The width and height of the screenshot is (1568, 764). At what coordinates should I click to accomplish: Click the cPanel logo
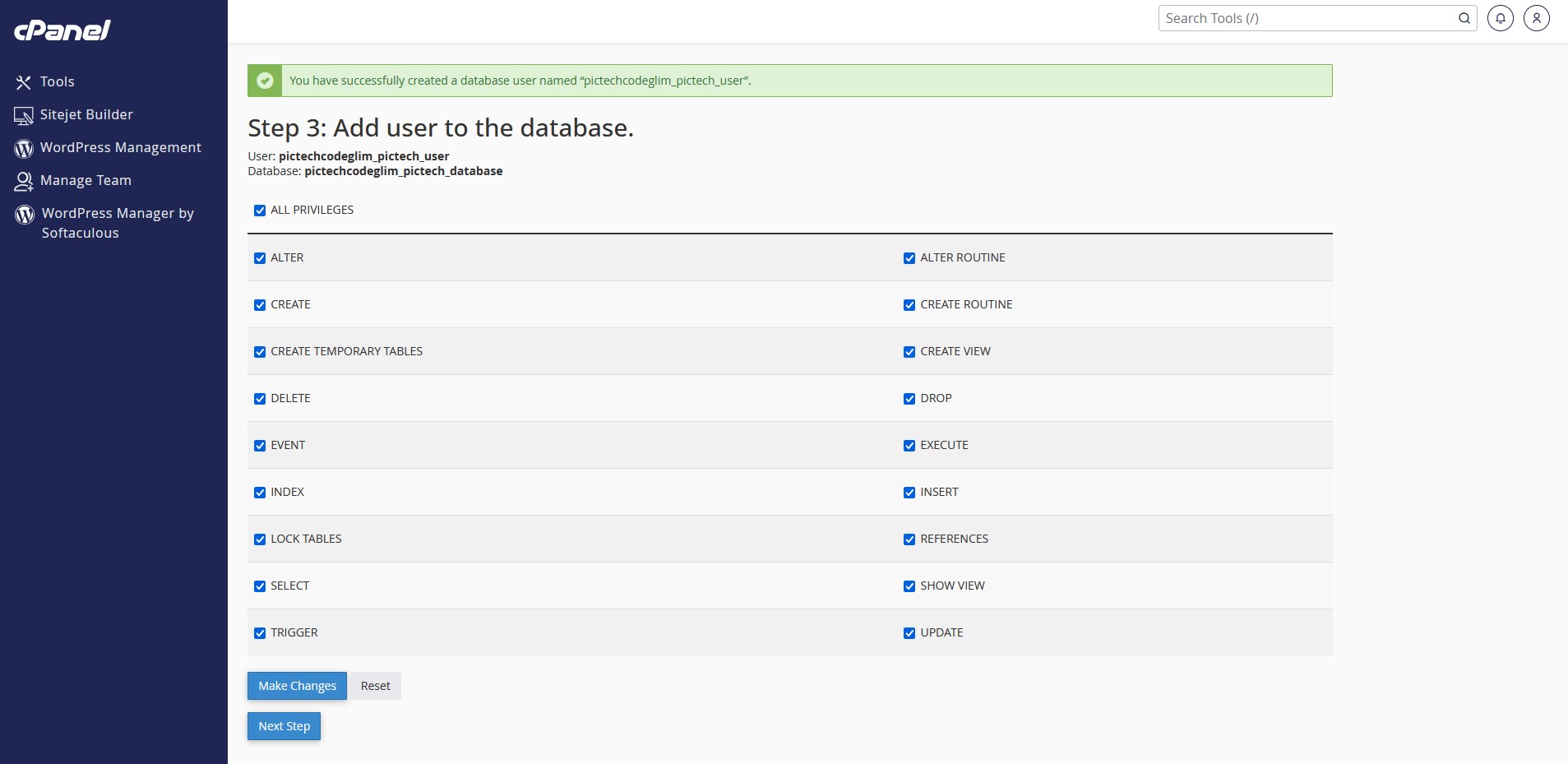[x=62, y=30]
